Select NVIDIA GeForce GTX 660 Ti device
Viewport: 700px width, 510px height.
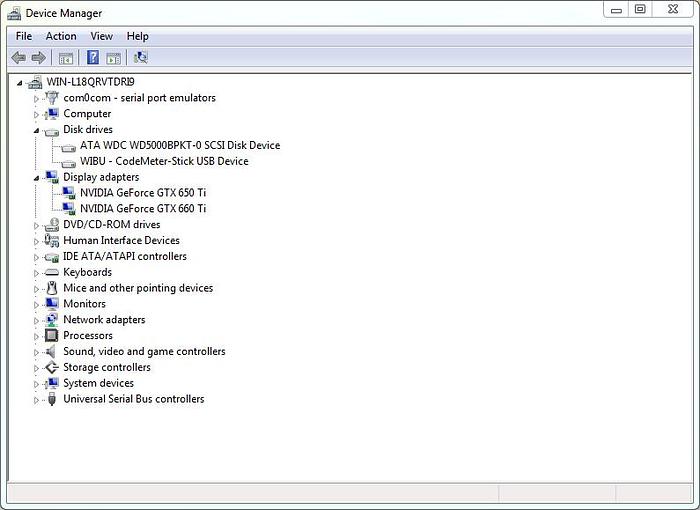point(143,209)
